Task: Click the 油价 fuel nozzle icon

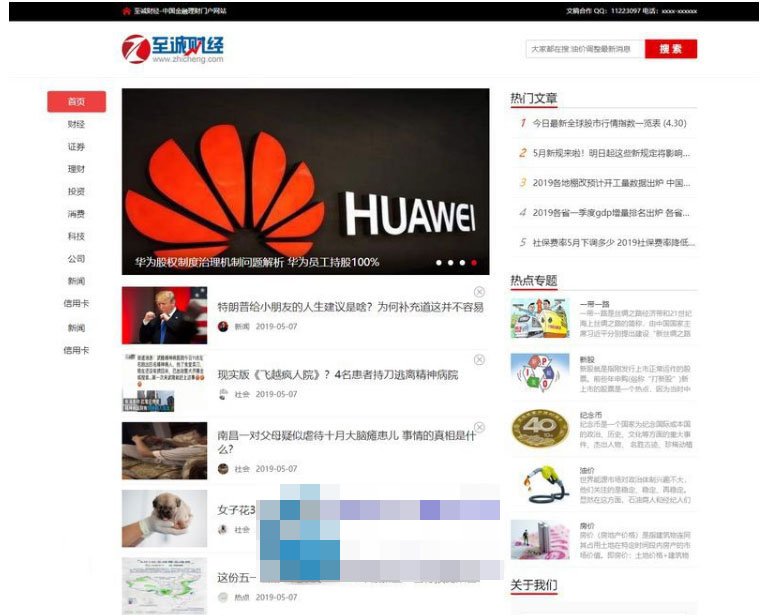Action: point(539,484)
